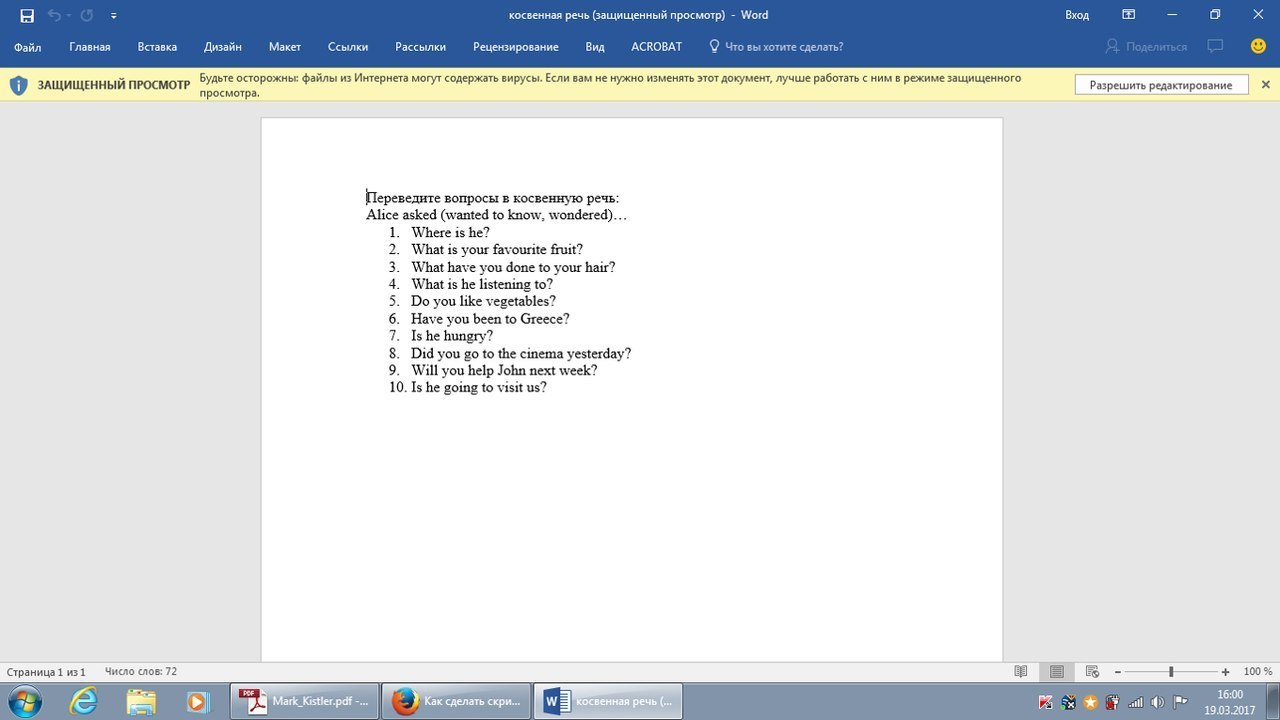Open the comments speech bubble icon
1280x720 pixels.
(x=1215, y=46)
